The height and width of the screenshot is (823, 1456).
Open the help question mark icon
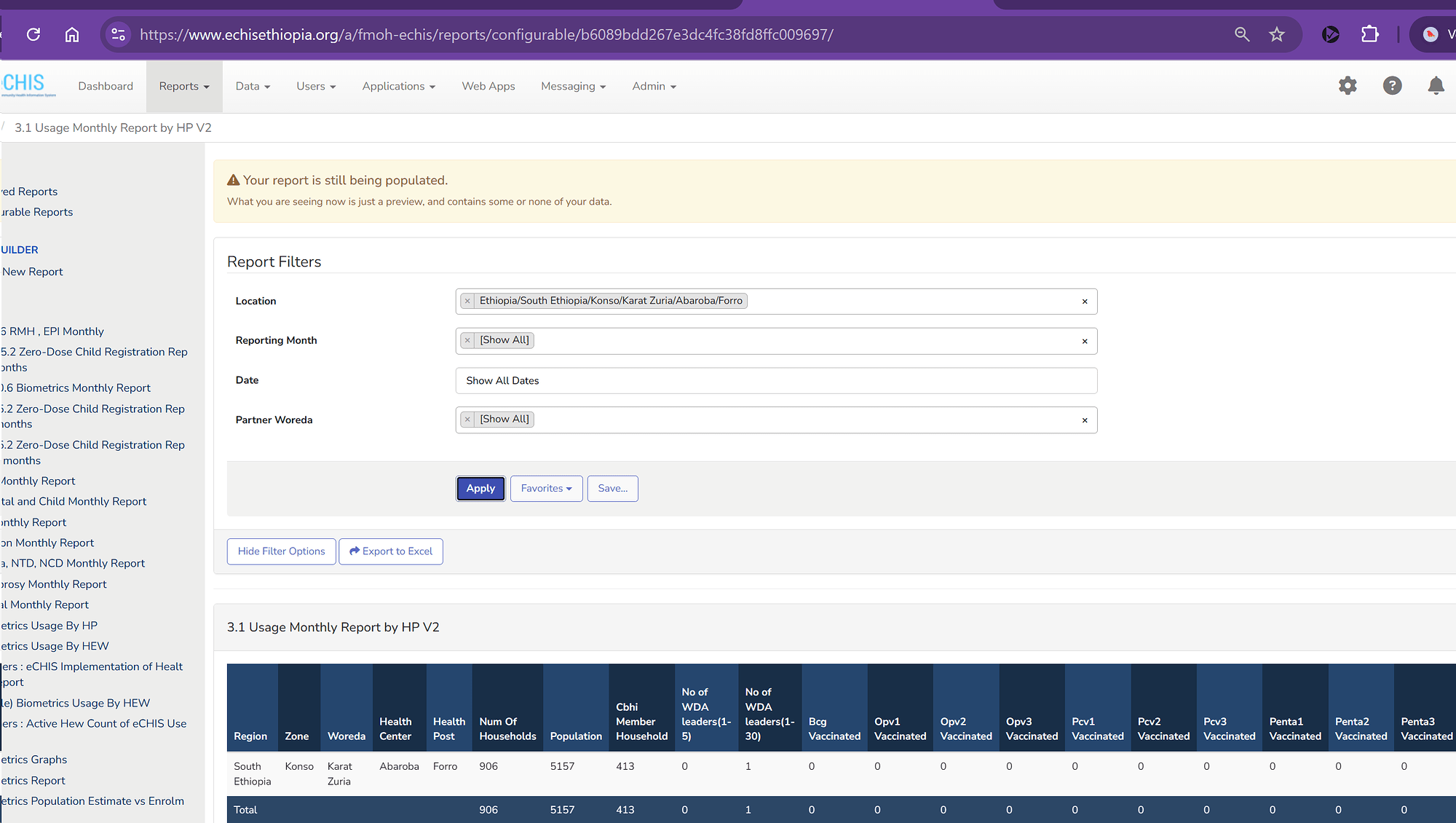(x=1392, y=86)
